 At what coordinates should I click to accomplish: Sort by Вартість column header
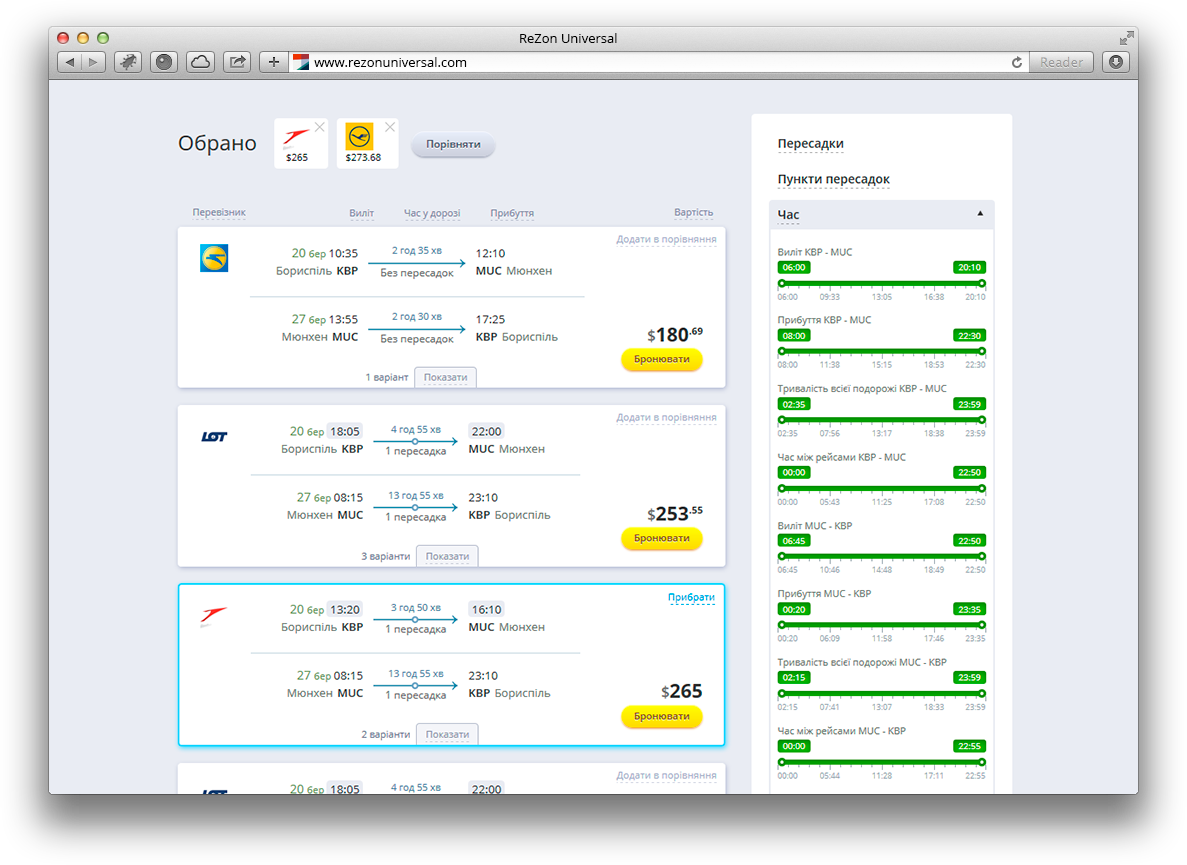click(693, 213)
